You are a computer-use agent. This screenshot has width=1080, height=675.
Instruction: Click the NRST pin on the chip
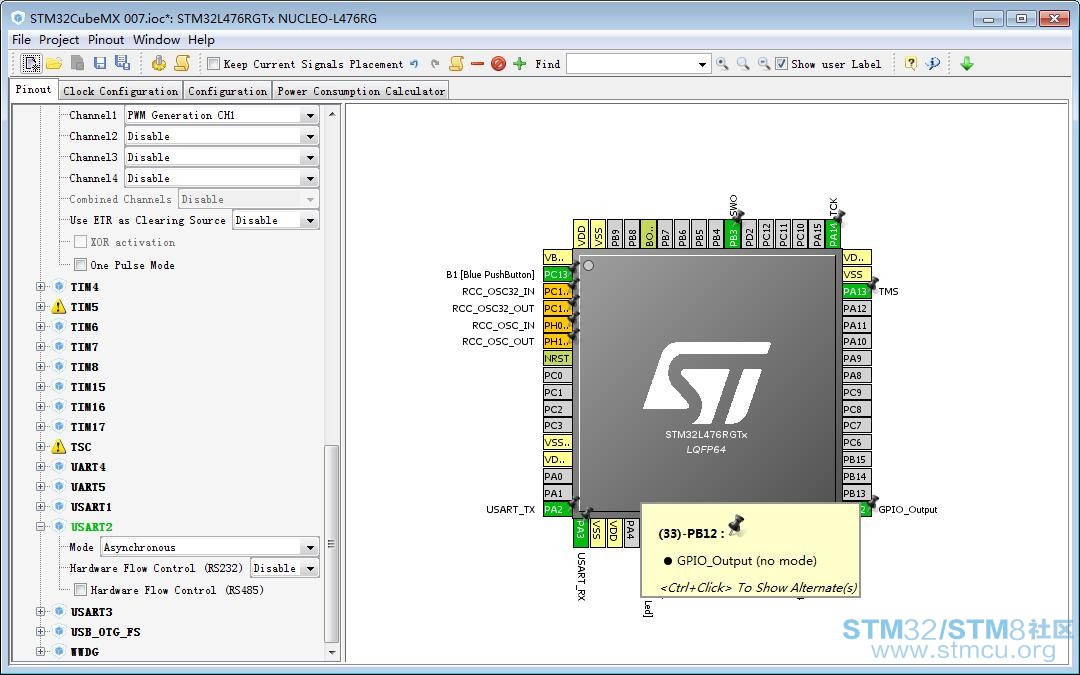(x=557, y=358)
